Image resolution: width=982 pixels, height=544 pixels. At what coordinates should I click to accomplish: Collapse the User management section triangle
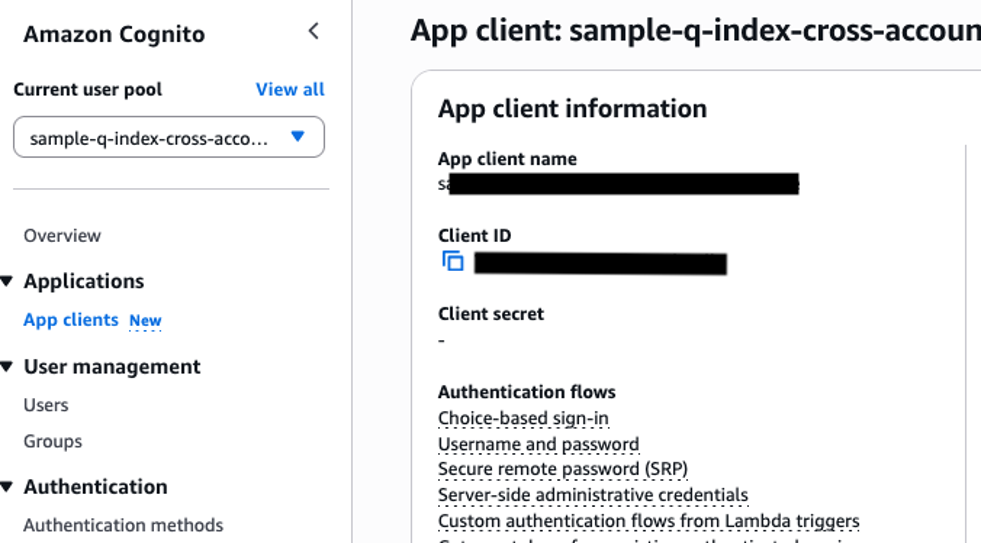[7, 367]
